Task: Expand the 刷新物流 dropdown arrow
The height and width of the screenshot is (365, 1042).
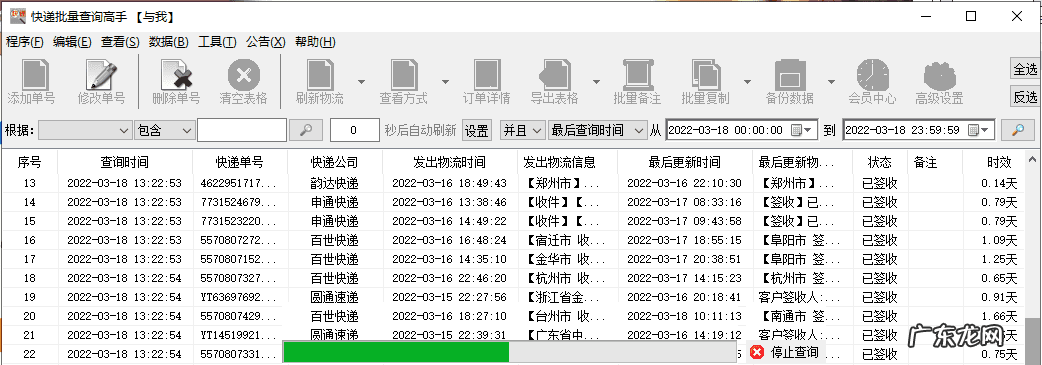Action: [x=362, y=82]
